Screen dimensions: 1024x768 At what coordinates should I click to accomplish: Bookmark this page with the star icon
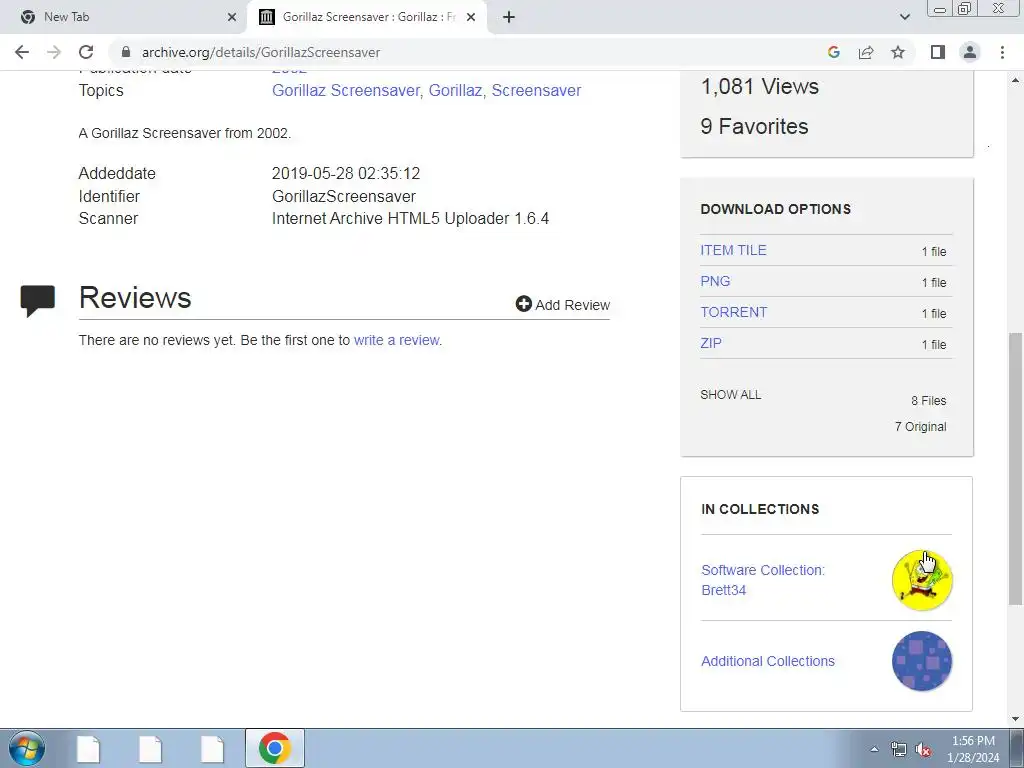click(898, 52)
